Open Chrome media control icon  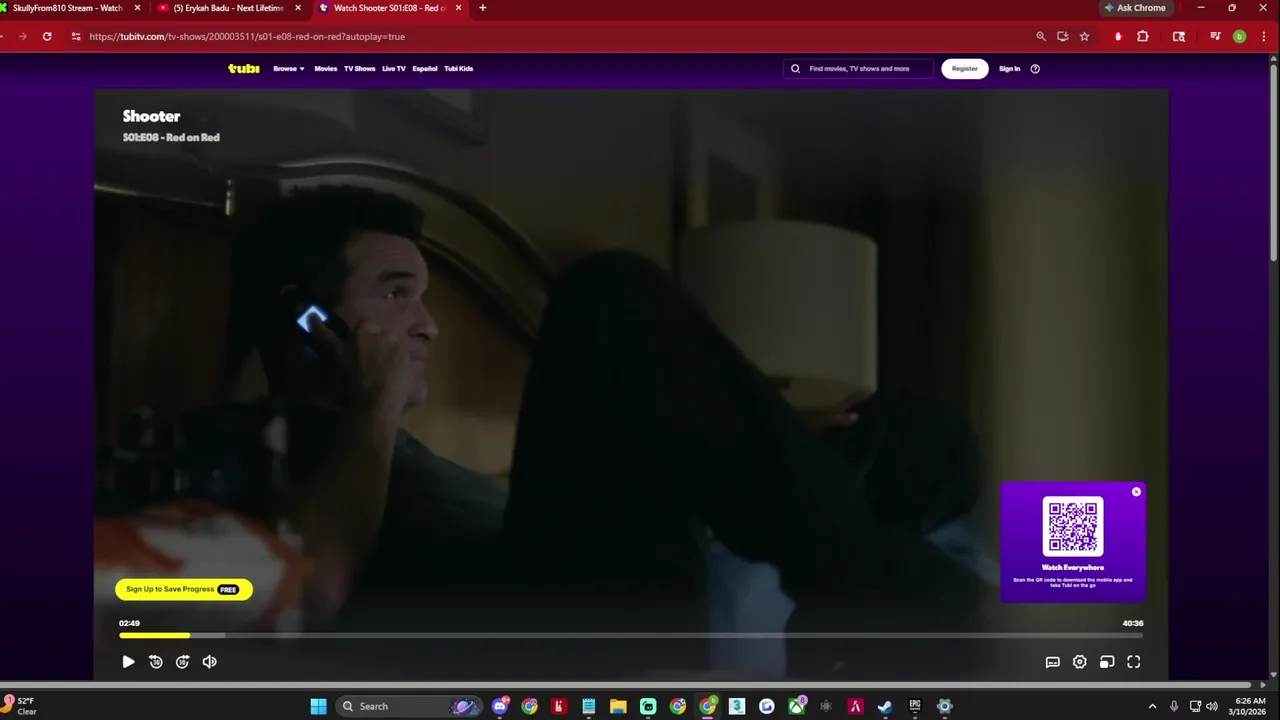(x=1215, y=36)
